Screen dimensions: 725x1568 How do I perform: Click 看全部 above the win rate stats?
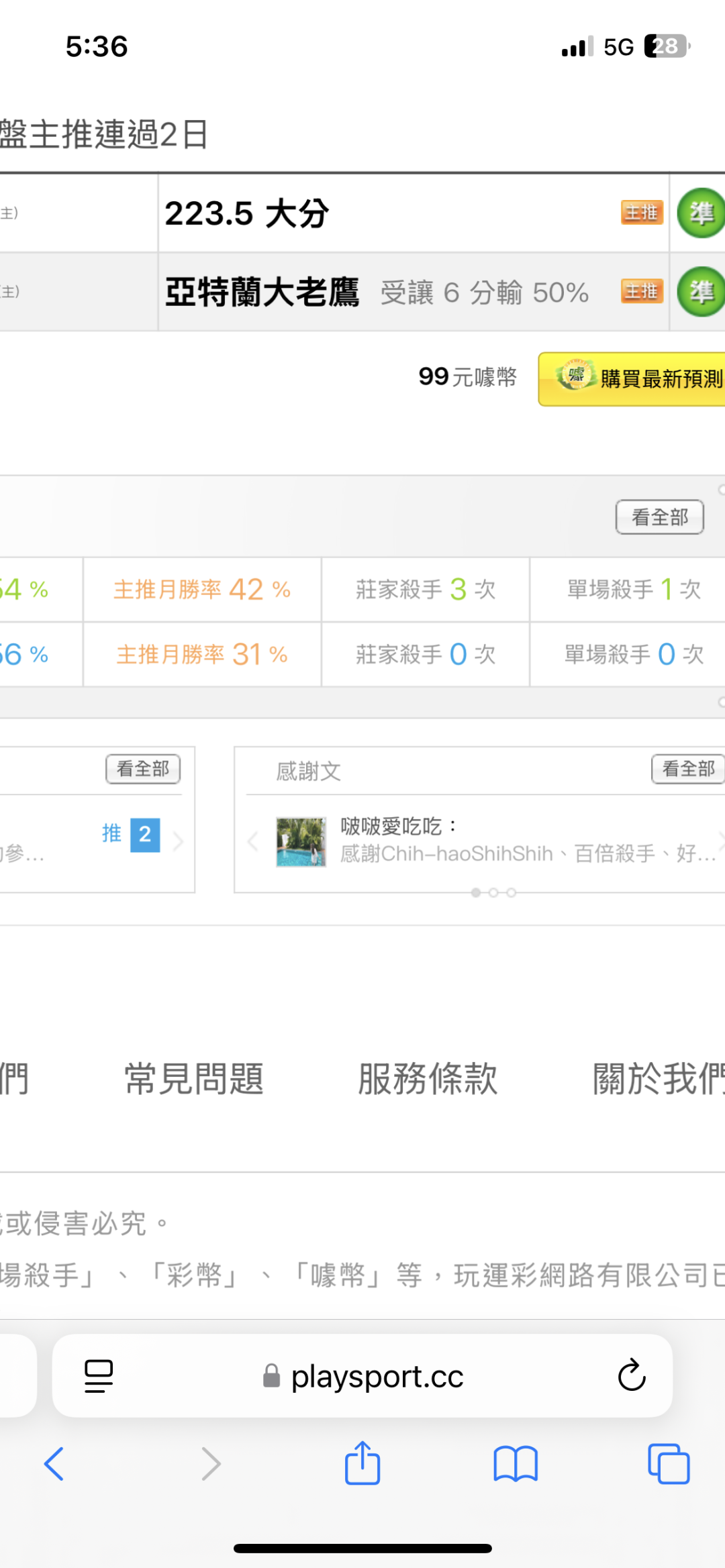point(659,517)
